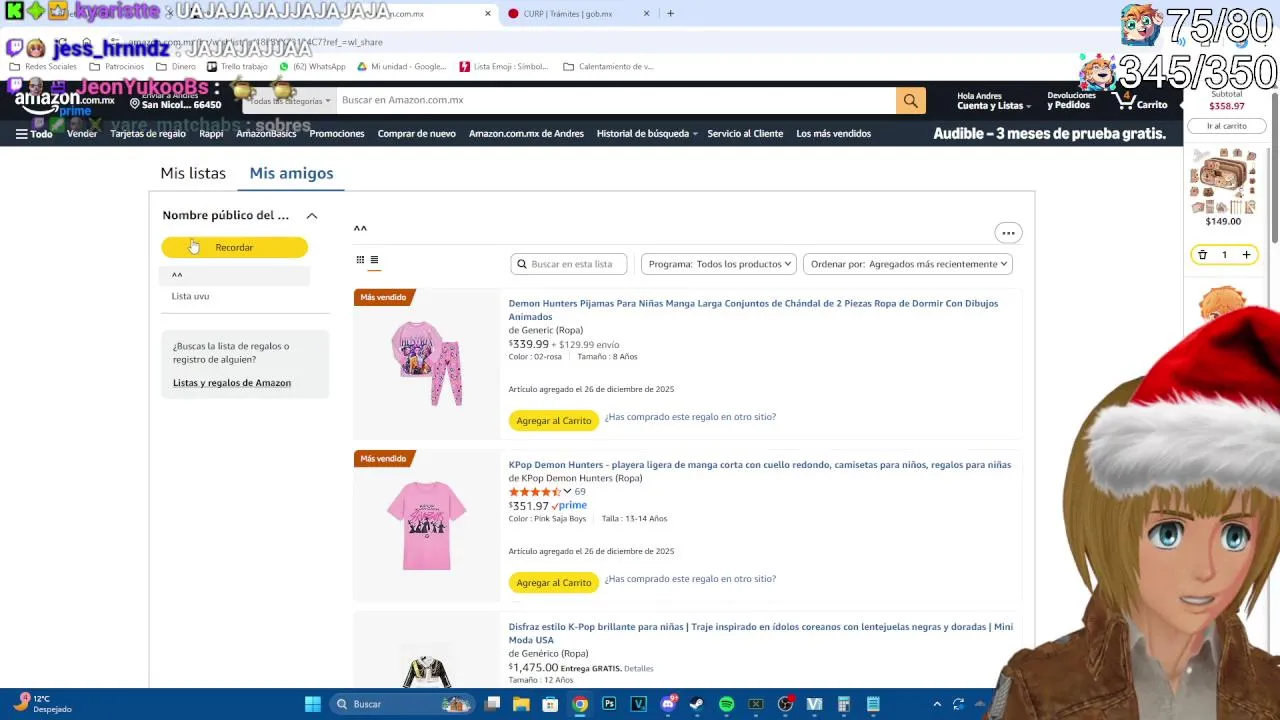Focus the Buscar en Amazon.com.mx field

tap(615, 100)
